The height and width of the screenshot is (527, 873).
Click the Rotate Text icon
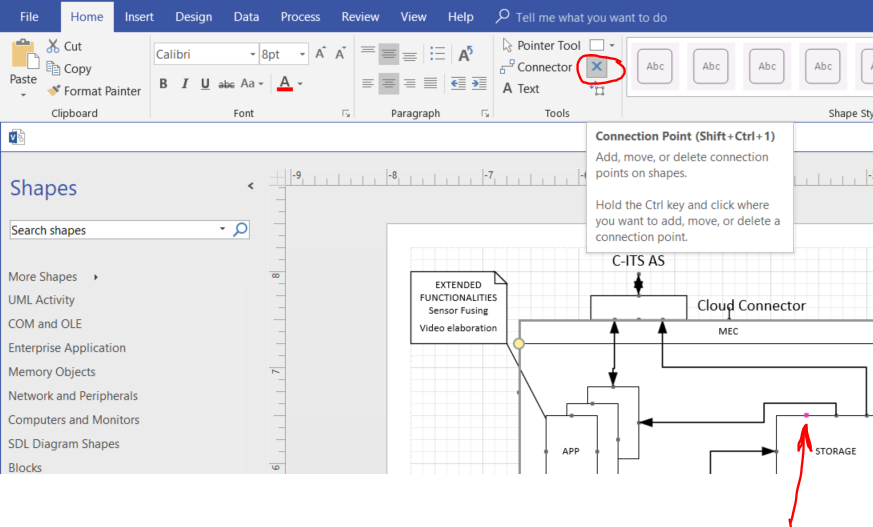[466, 54]
